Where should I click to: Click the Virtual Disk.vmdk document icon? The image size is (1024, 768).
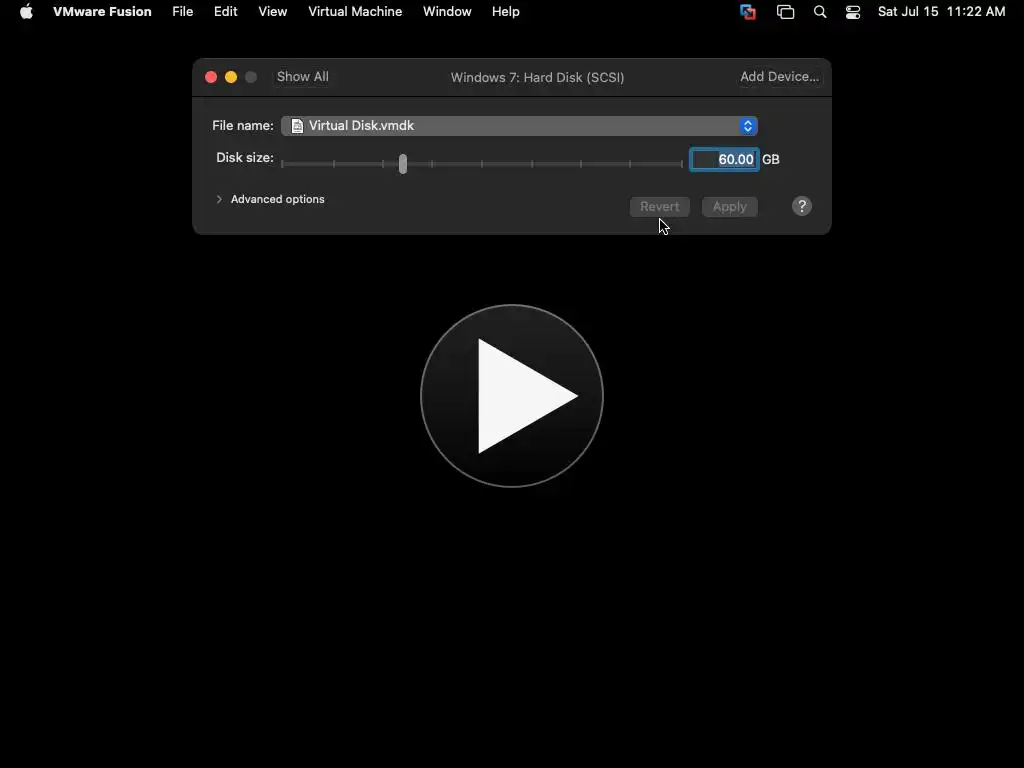297,125
